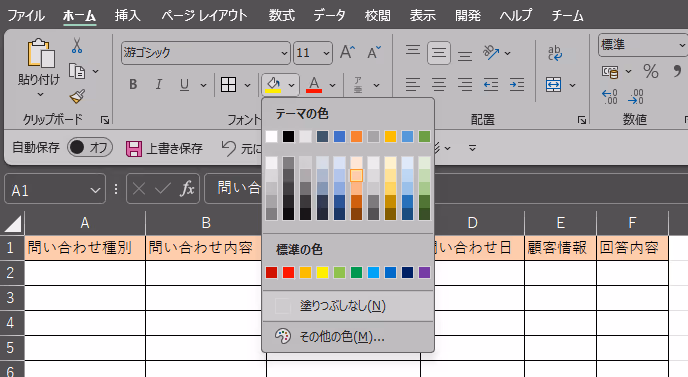Screen dimensions: 688x377
Task: Select the Format Painter brush
Action: click(77, 96)
